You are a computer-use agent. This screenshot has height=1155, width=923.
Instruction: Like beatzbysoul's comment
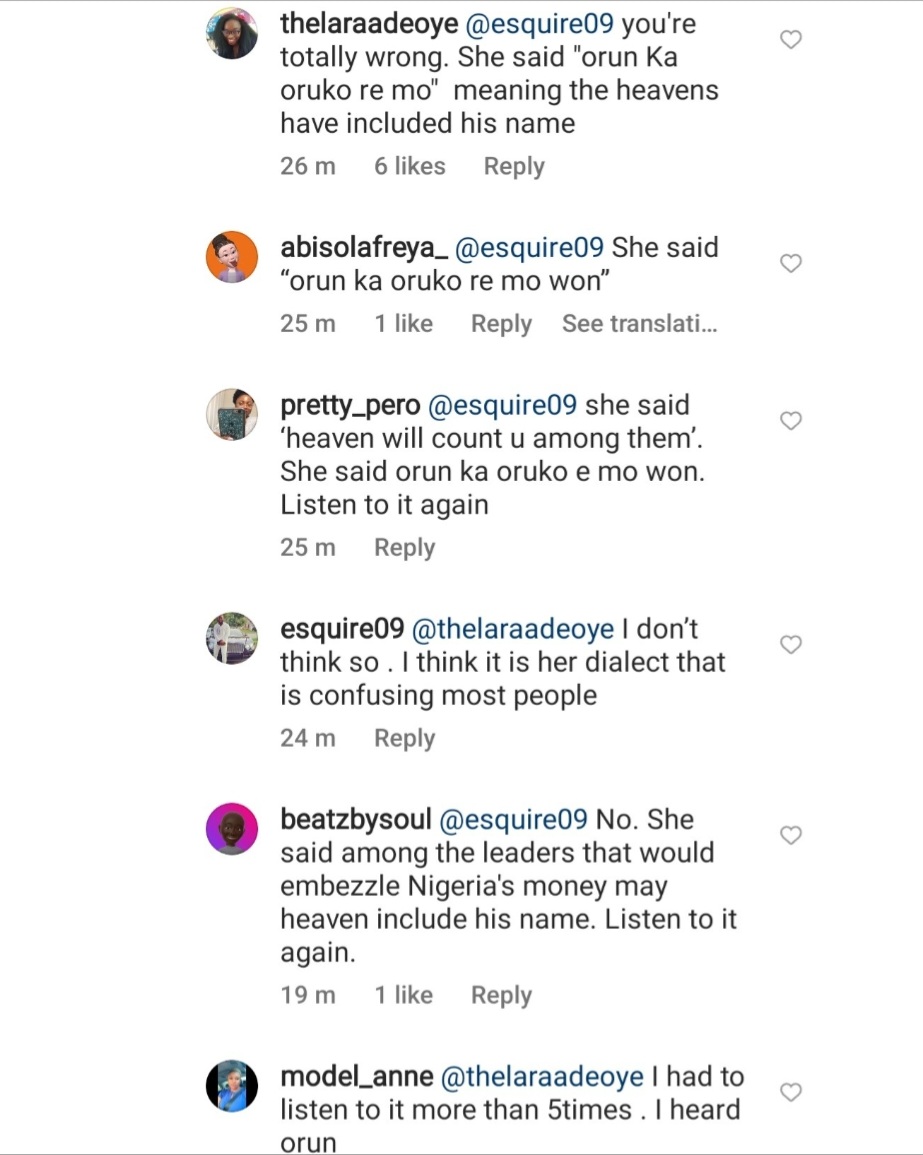(x=790, y=835)
